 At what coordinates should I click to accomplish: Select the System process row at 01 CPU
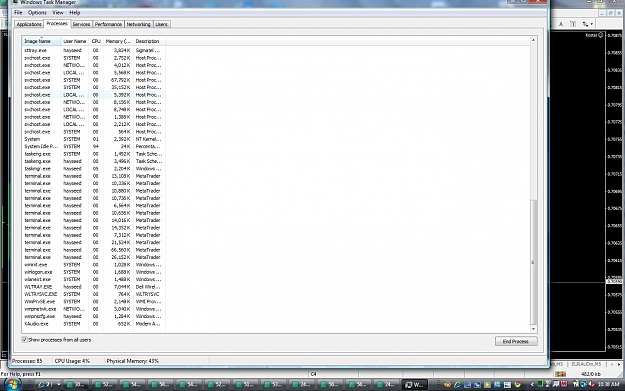pos(94,139)
